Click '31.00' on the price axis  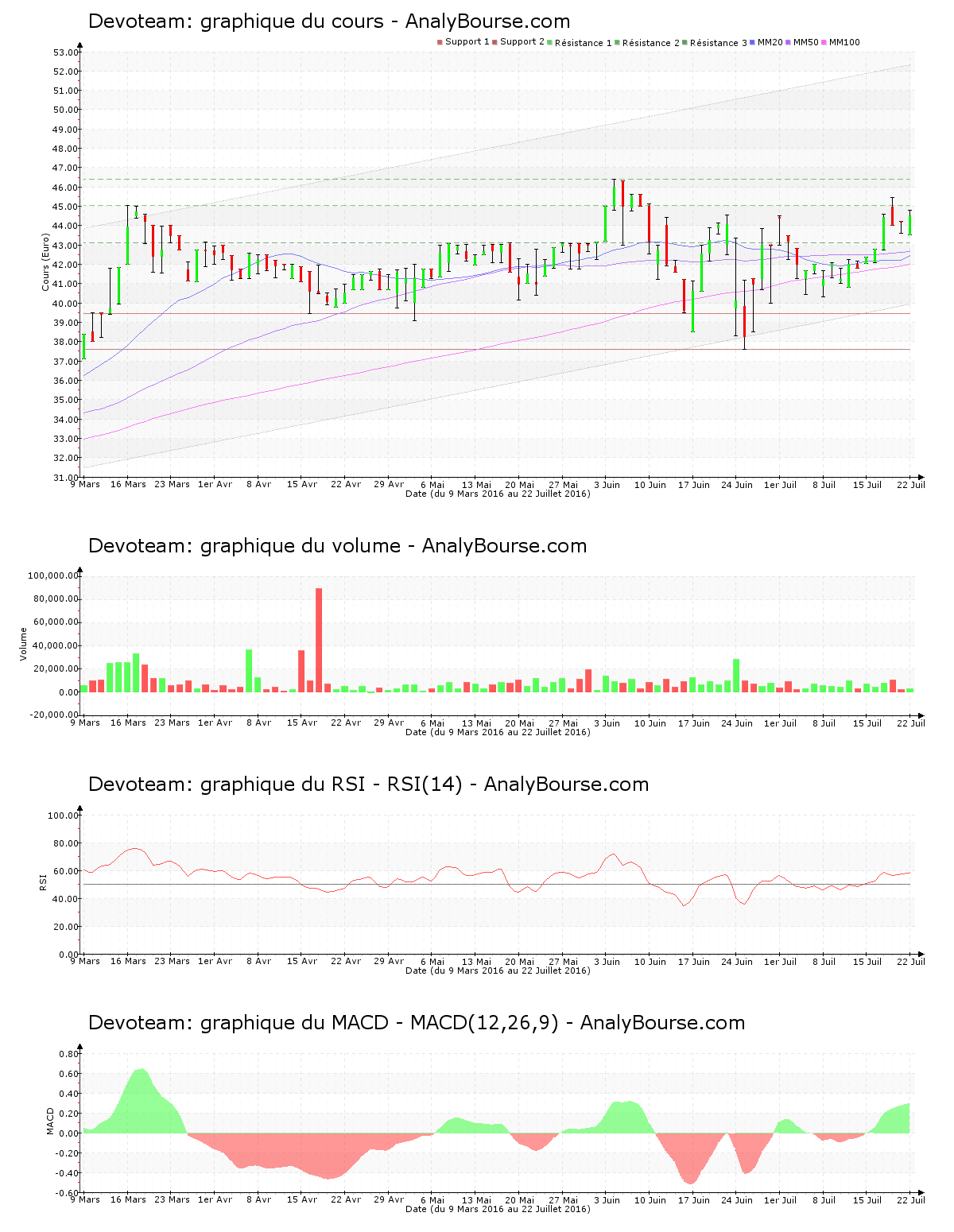pyautogui.click(x=66, y=477)
